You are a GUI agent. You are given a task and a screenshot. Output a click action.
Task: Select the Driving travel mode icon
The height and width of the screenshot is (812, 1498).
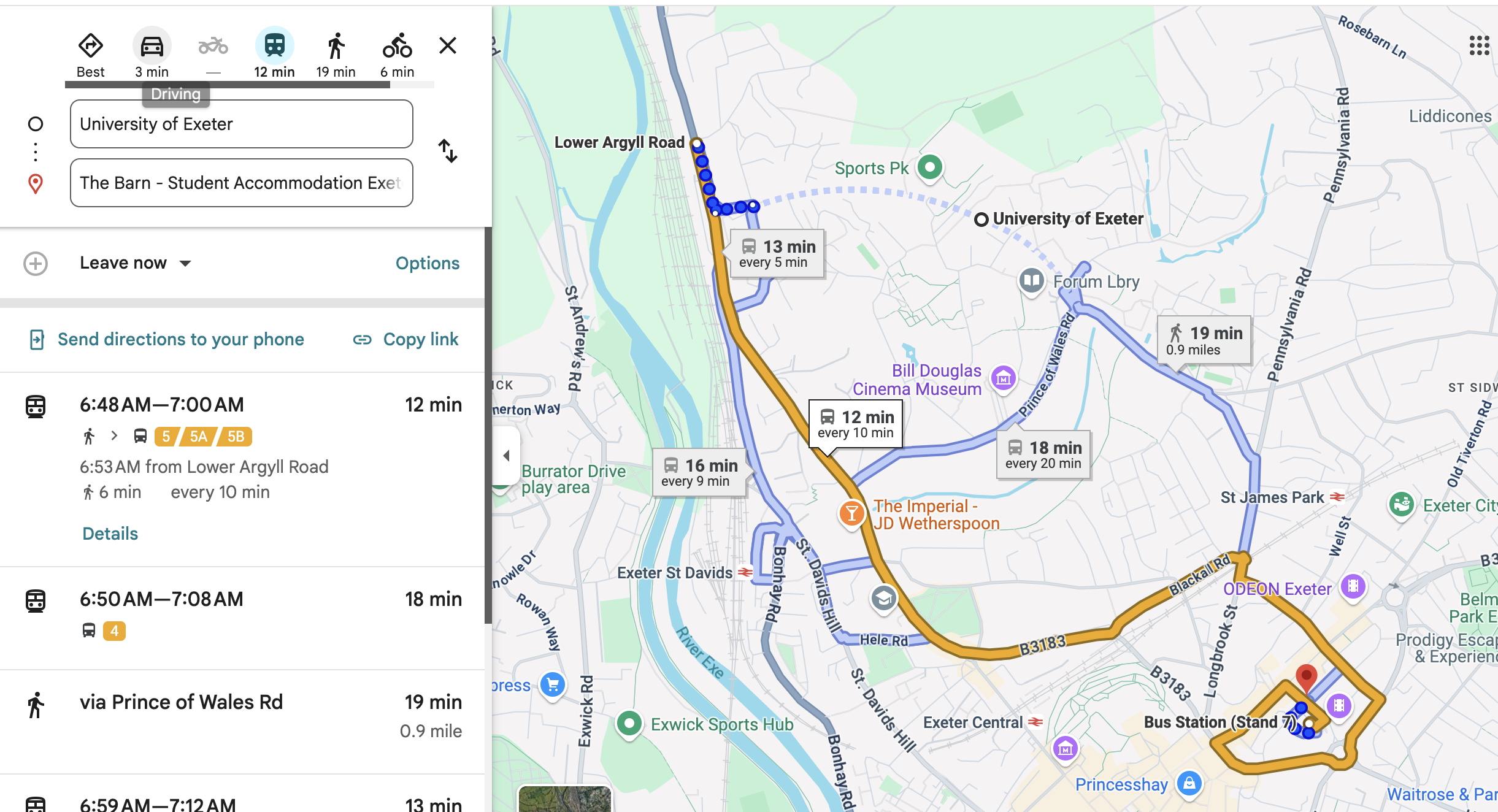(x=152, y=46)
